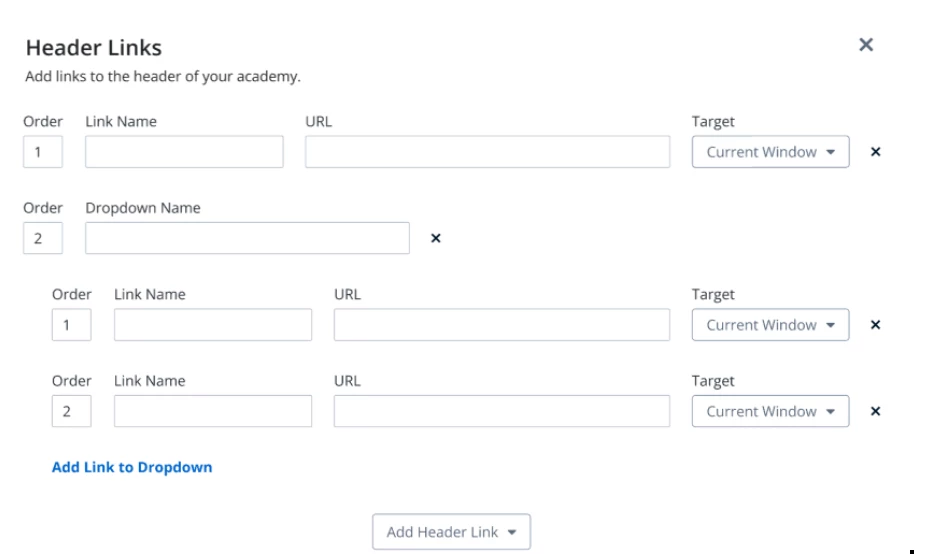Close the Header Links dialog
The image size is (942, 554).
866,44
